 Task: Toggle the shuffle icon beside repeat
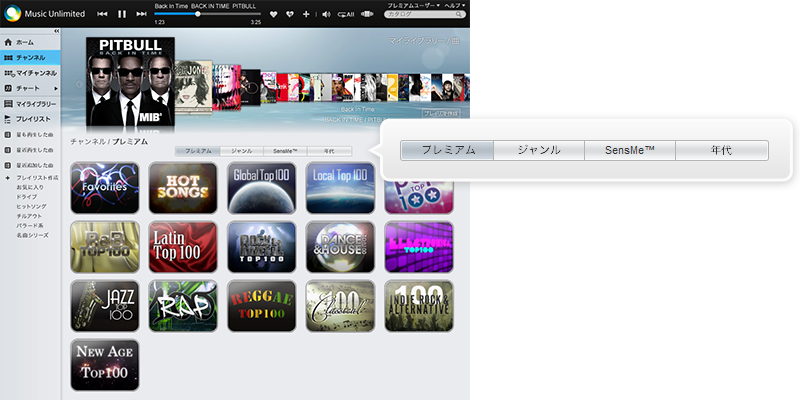click(367, 14)
